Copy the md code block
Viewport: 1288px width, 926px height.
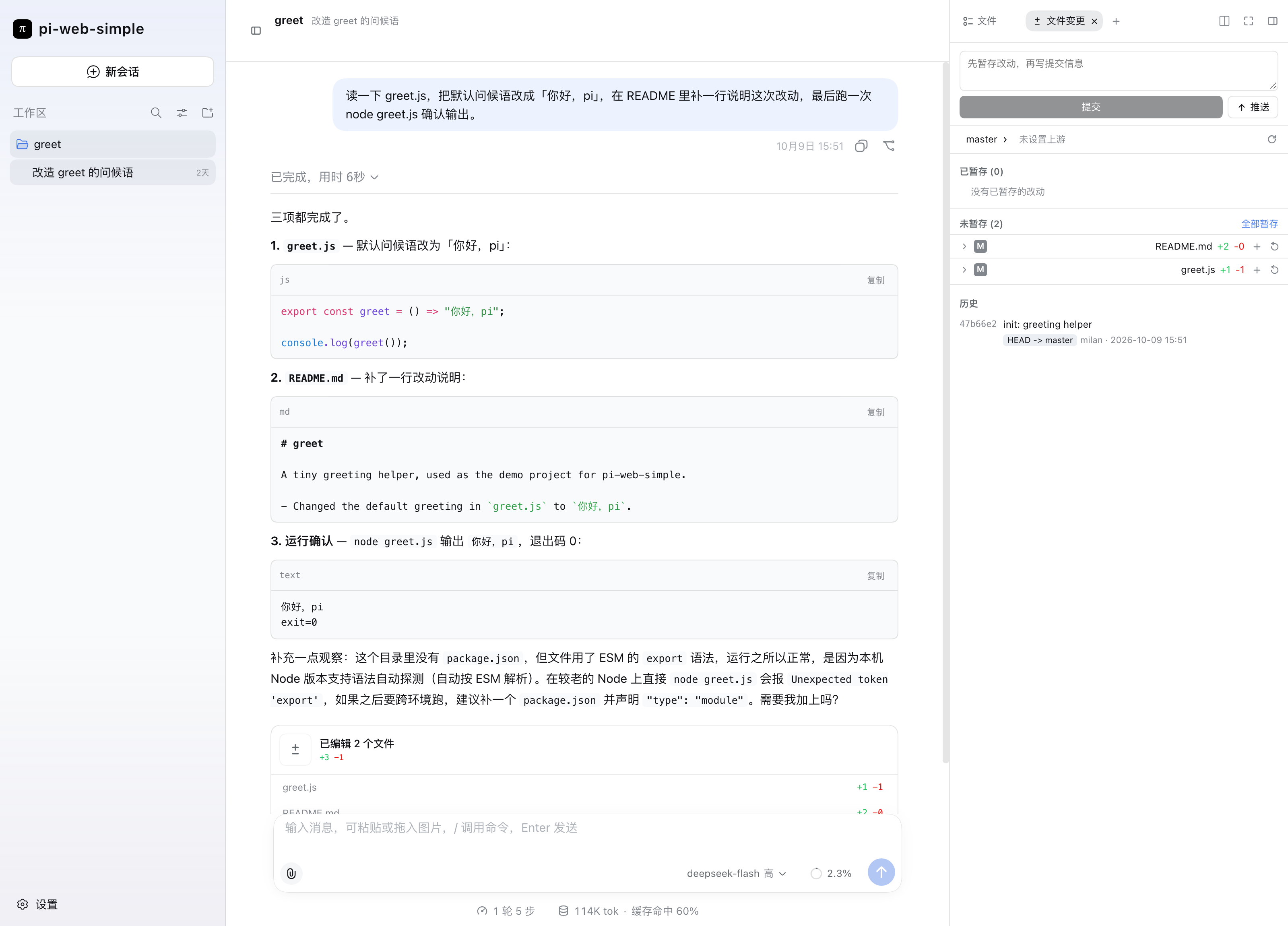tap(875, 412)
